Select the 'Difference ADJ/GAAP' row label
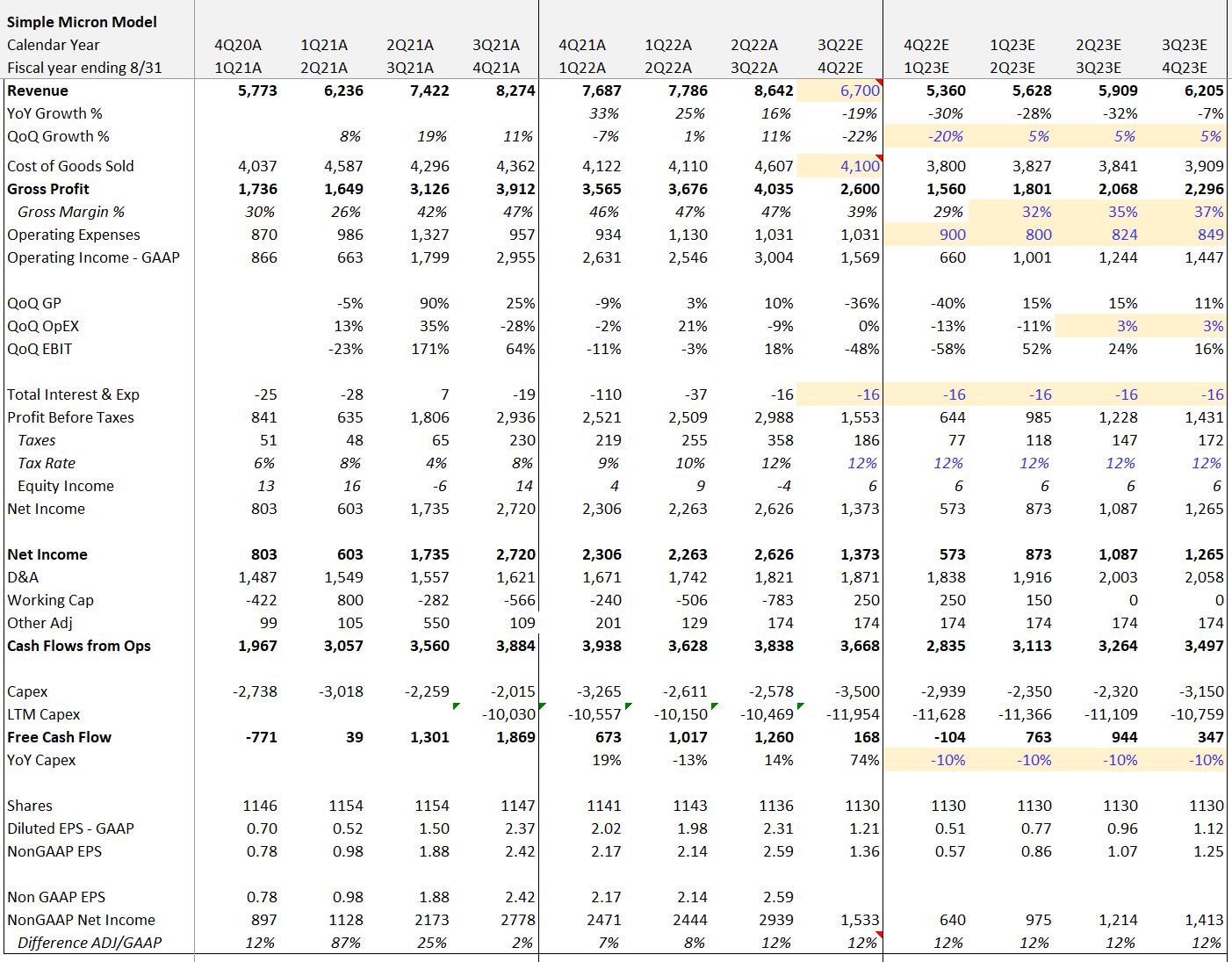 (x=90, y=943)
